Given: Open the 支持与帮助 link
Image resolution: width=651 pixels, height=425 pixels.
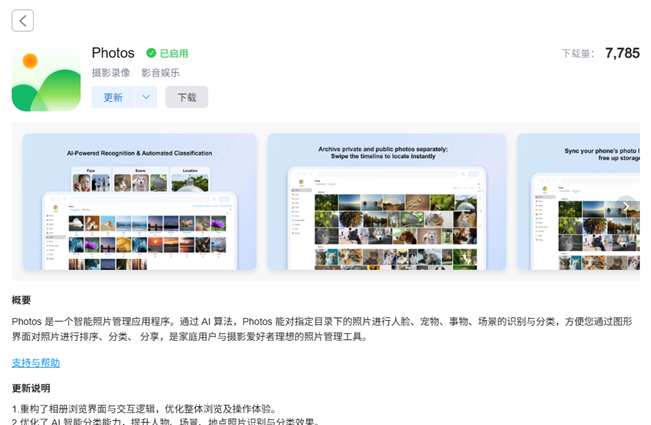Looking at the screenshot, I should click(x=36, y=363).
